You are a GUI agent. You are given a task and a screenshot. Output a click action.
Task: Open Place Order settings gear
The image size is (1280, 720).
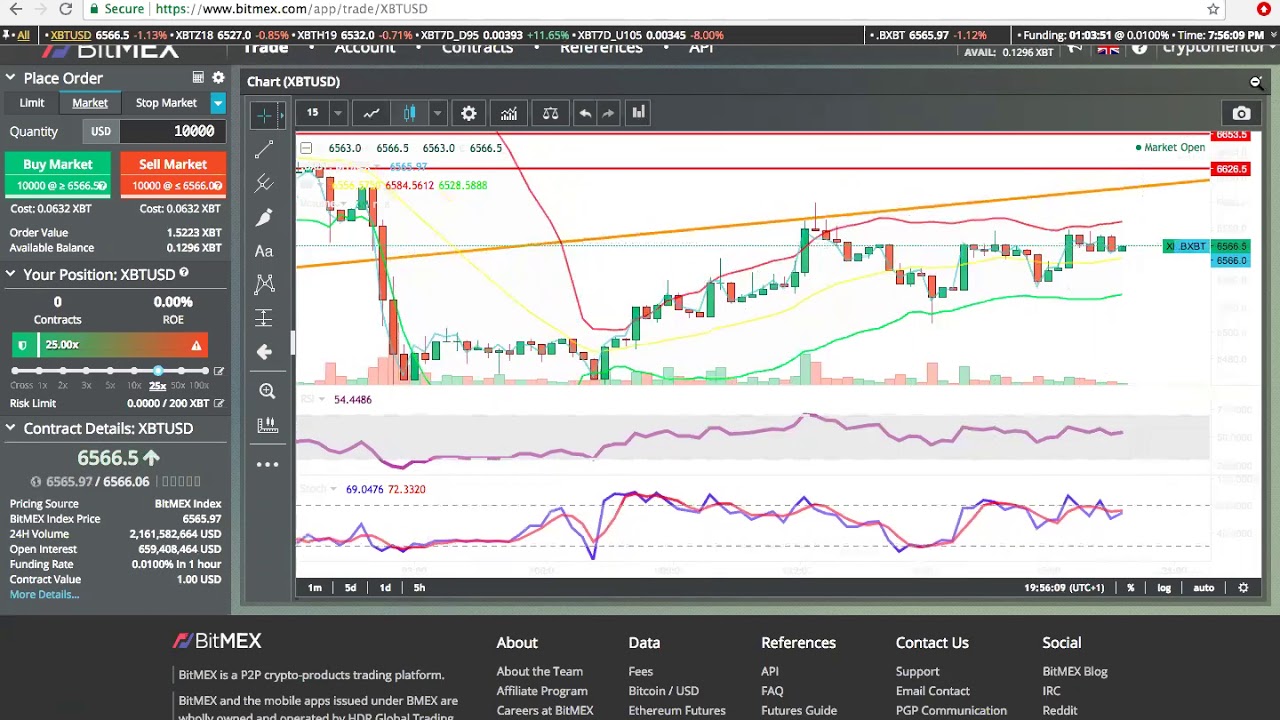pyautogui.click(x=218, y=78)
